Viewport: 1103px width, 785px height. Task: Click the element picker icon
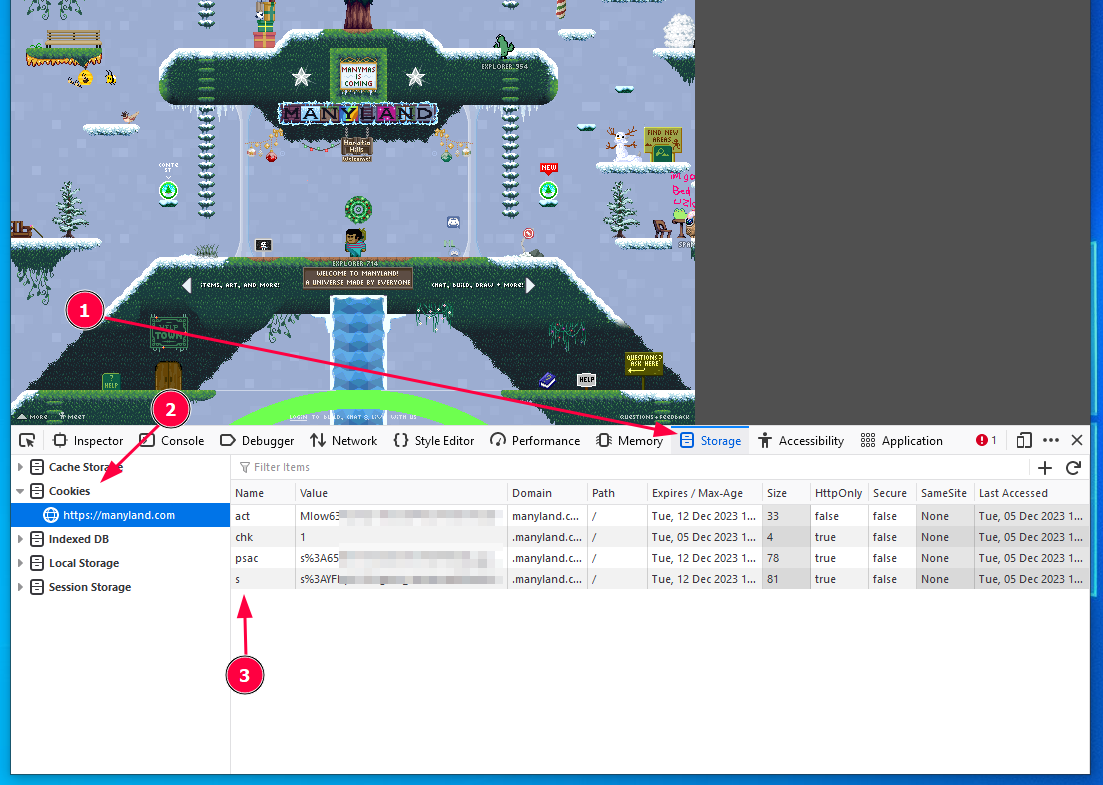click(27, 440)
